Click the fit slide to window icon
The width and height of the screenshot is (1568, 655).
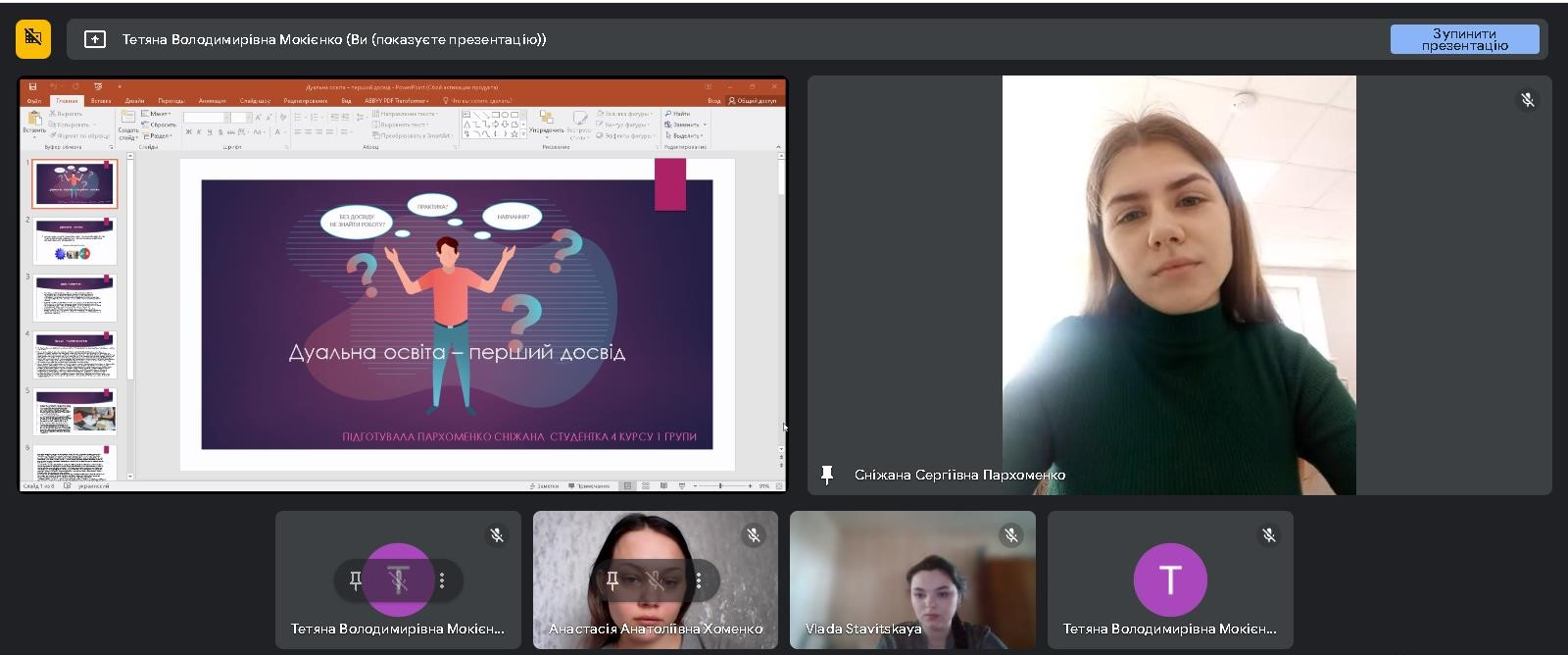click(x=779, y=486)
